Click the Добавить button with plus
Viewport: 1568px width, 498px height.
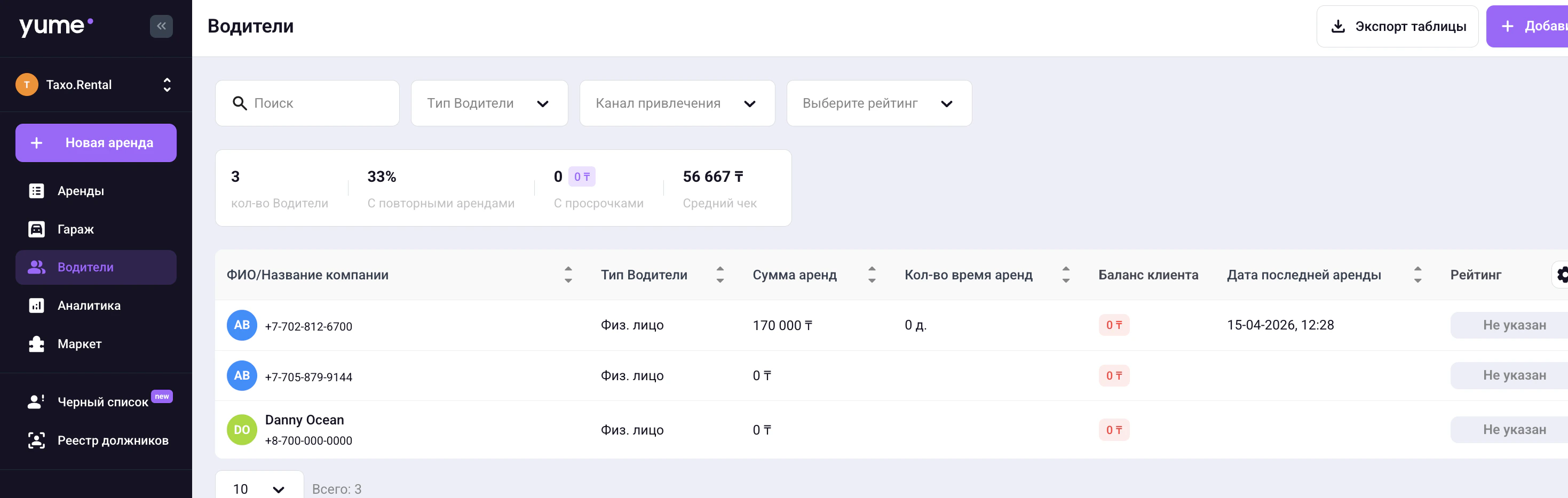click(1527, 26)
